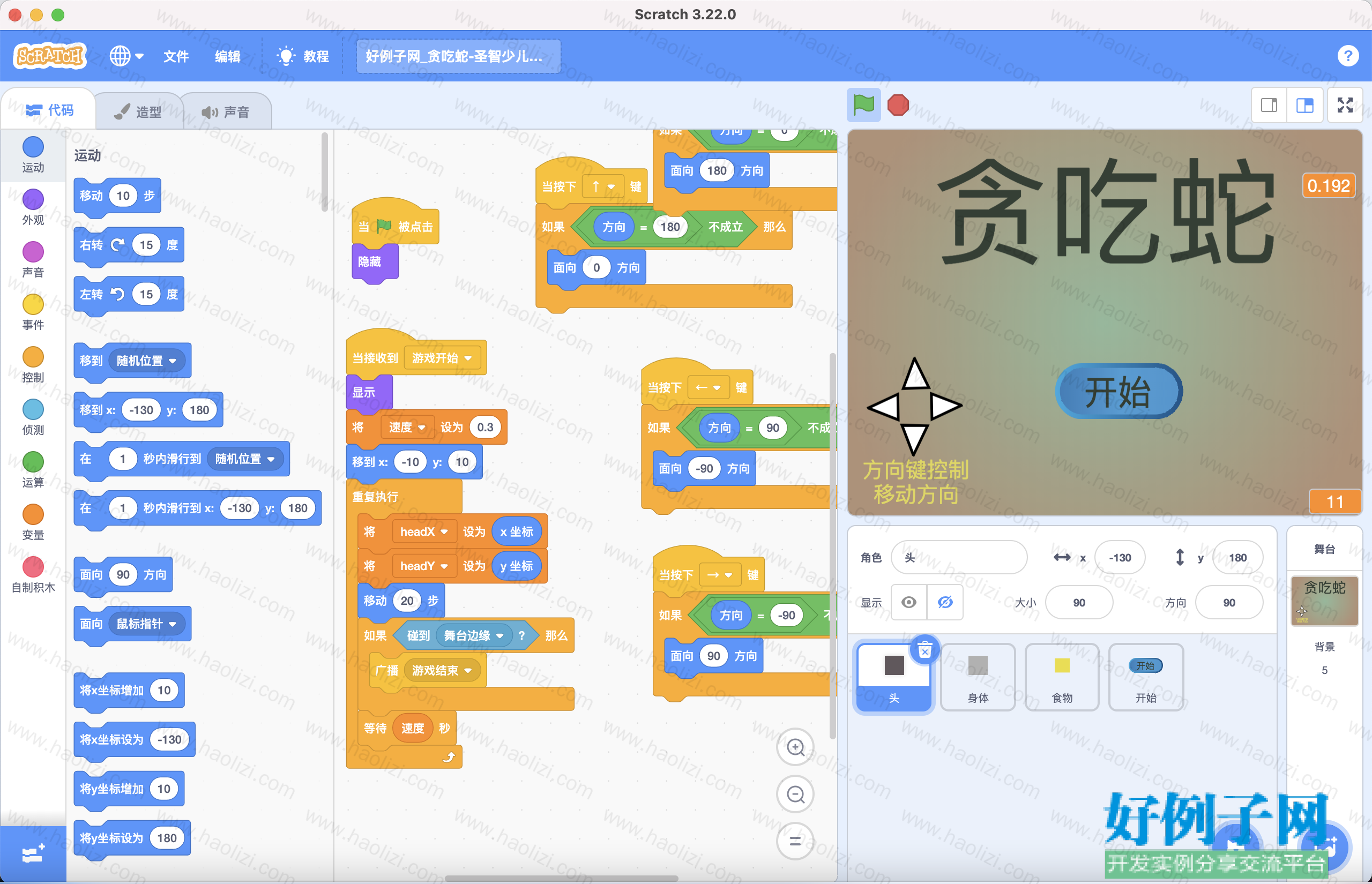
Task: Open the left arrow key dropdown
Action: click(x=709, y=387)
